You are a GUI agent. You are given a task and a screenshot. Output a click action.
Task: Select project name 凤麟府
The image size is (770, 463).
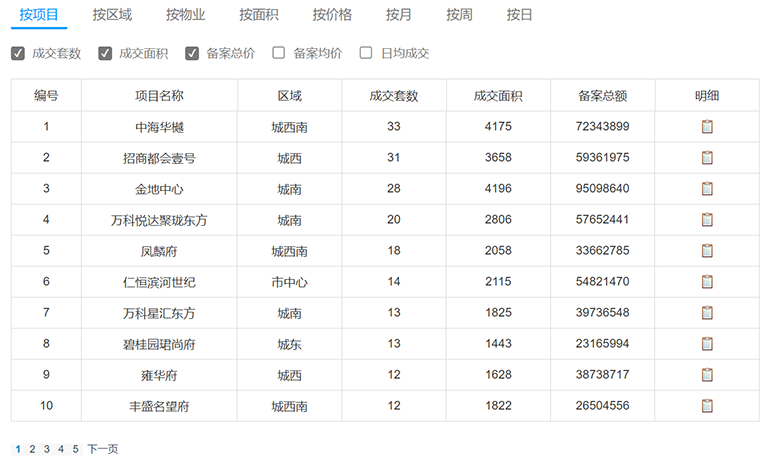tap(159, 251)
